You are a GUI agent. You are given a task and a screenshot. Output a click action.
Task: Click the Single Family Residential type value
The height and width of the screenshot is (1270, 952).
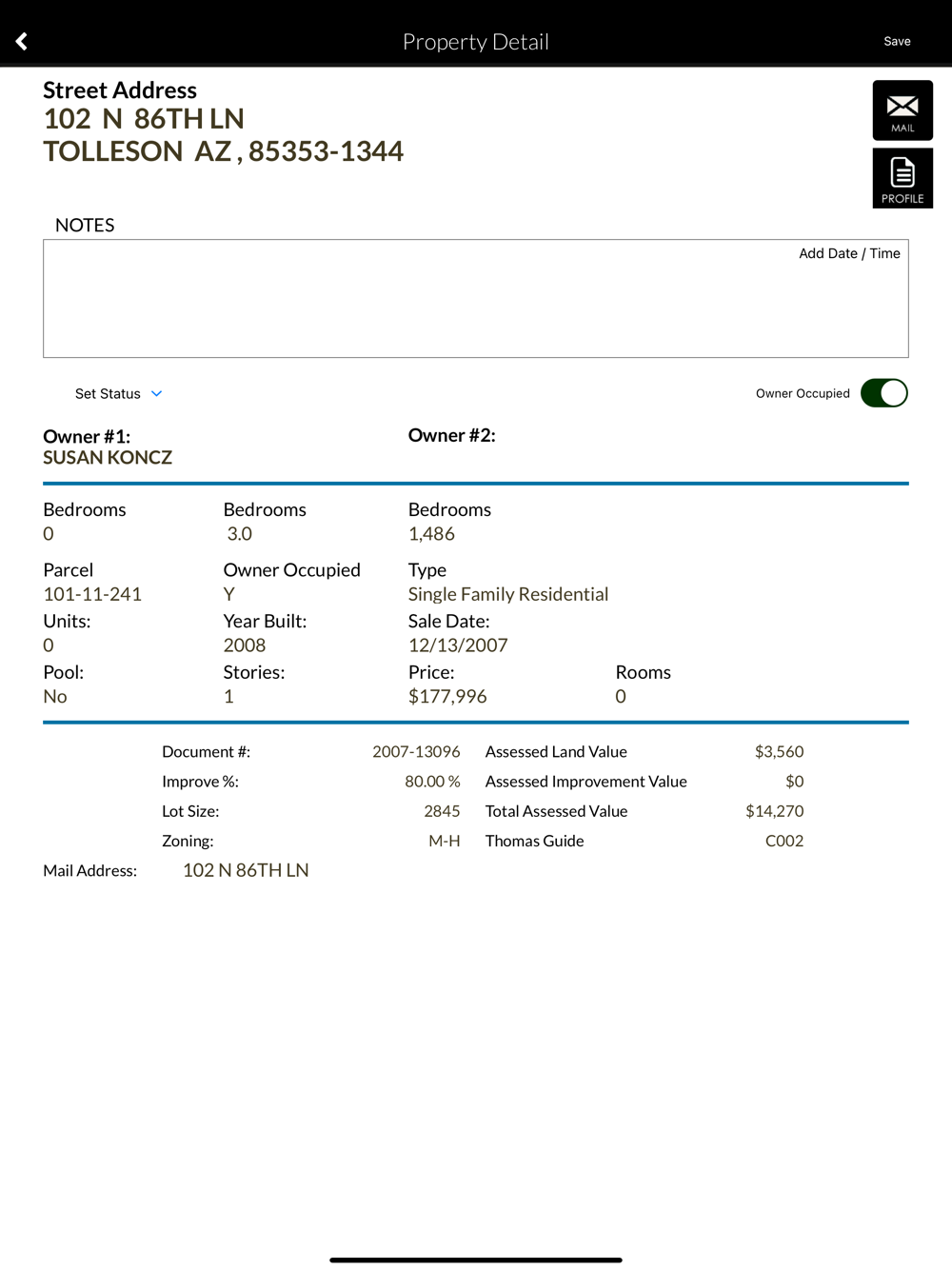click(x=508, y=594)
